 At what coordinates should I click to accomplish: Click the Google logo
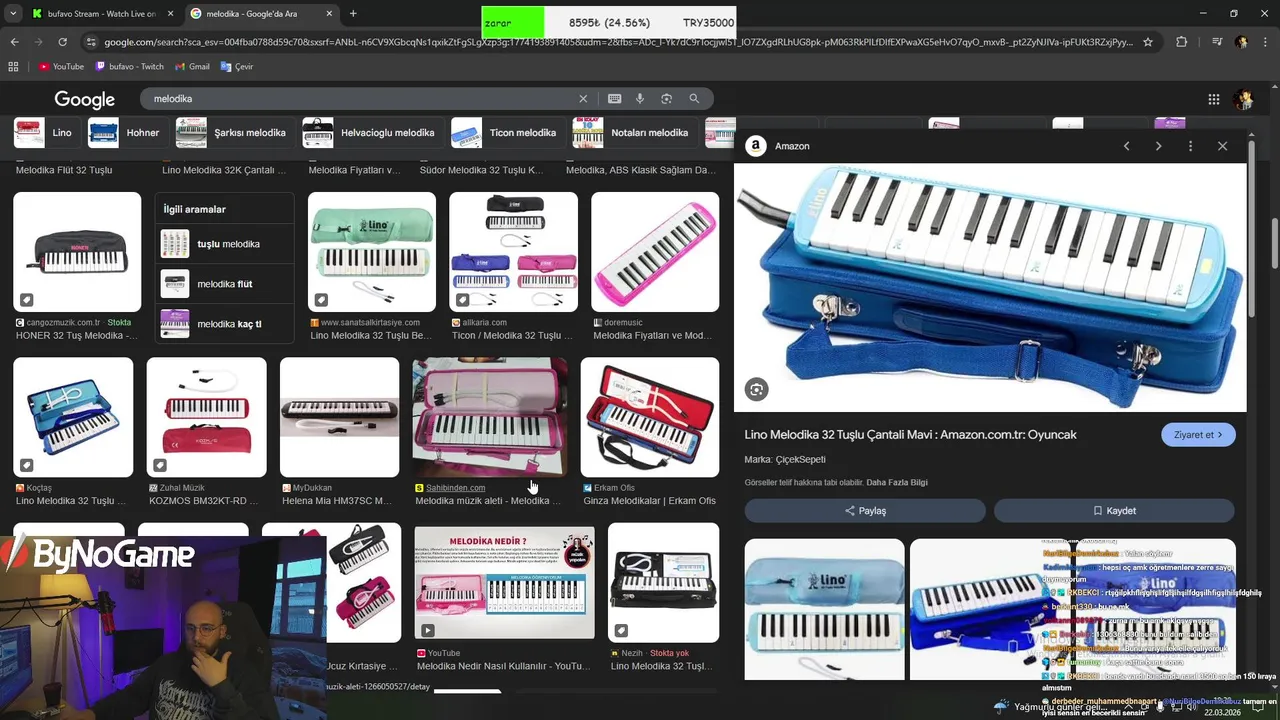[84, 99]
